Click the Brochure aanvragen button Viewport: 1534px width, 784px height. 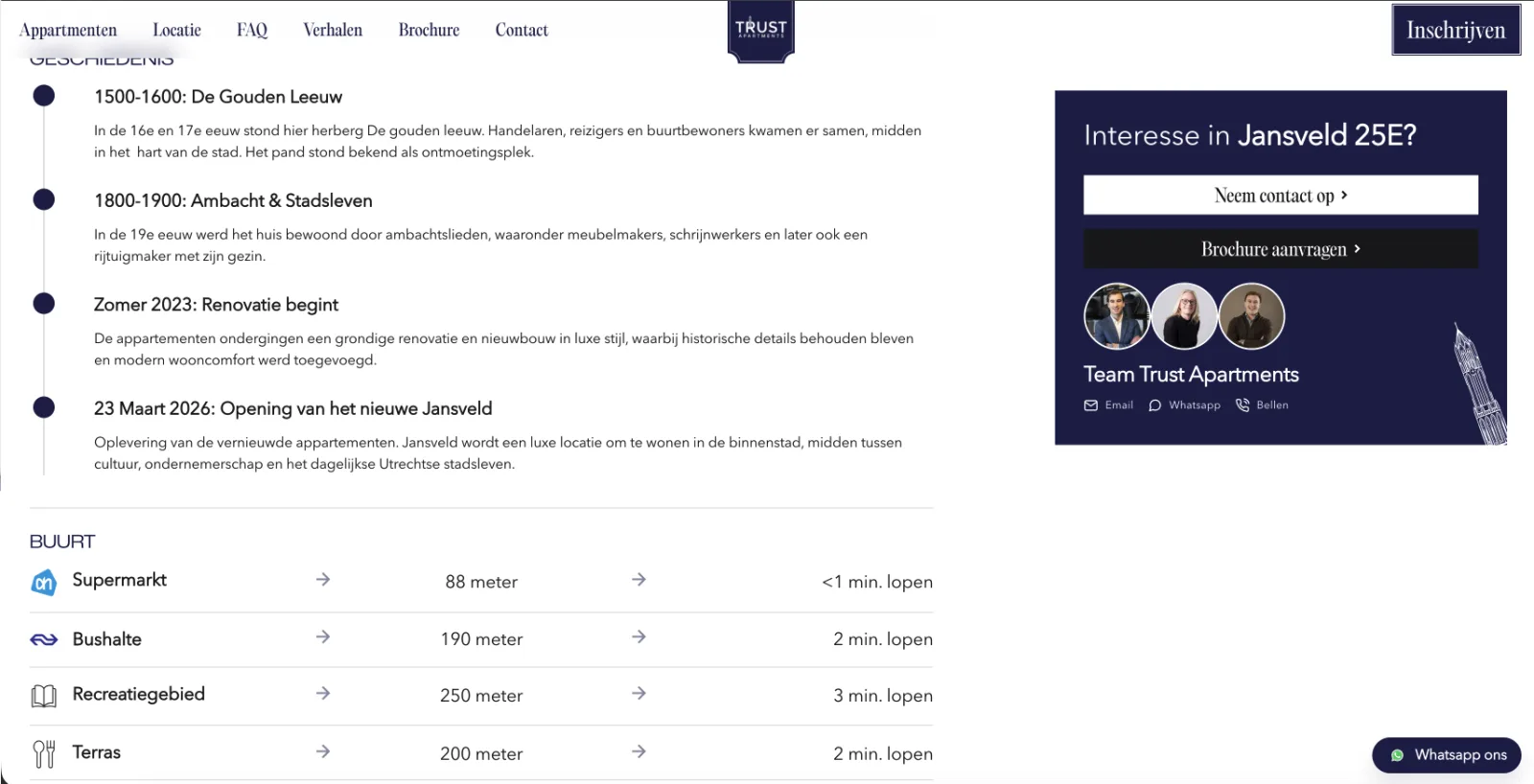(x=1281, y=249)
